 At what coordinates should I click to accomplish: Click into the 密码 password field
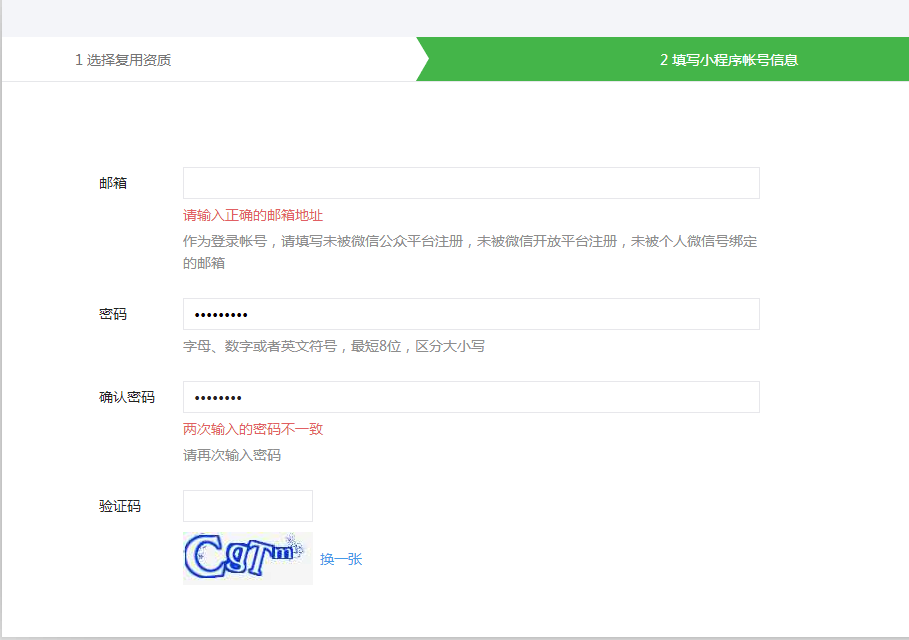471,314
